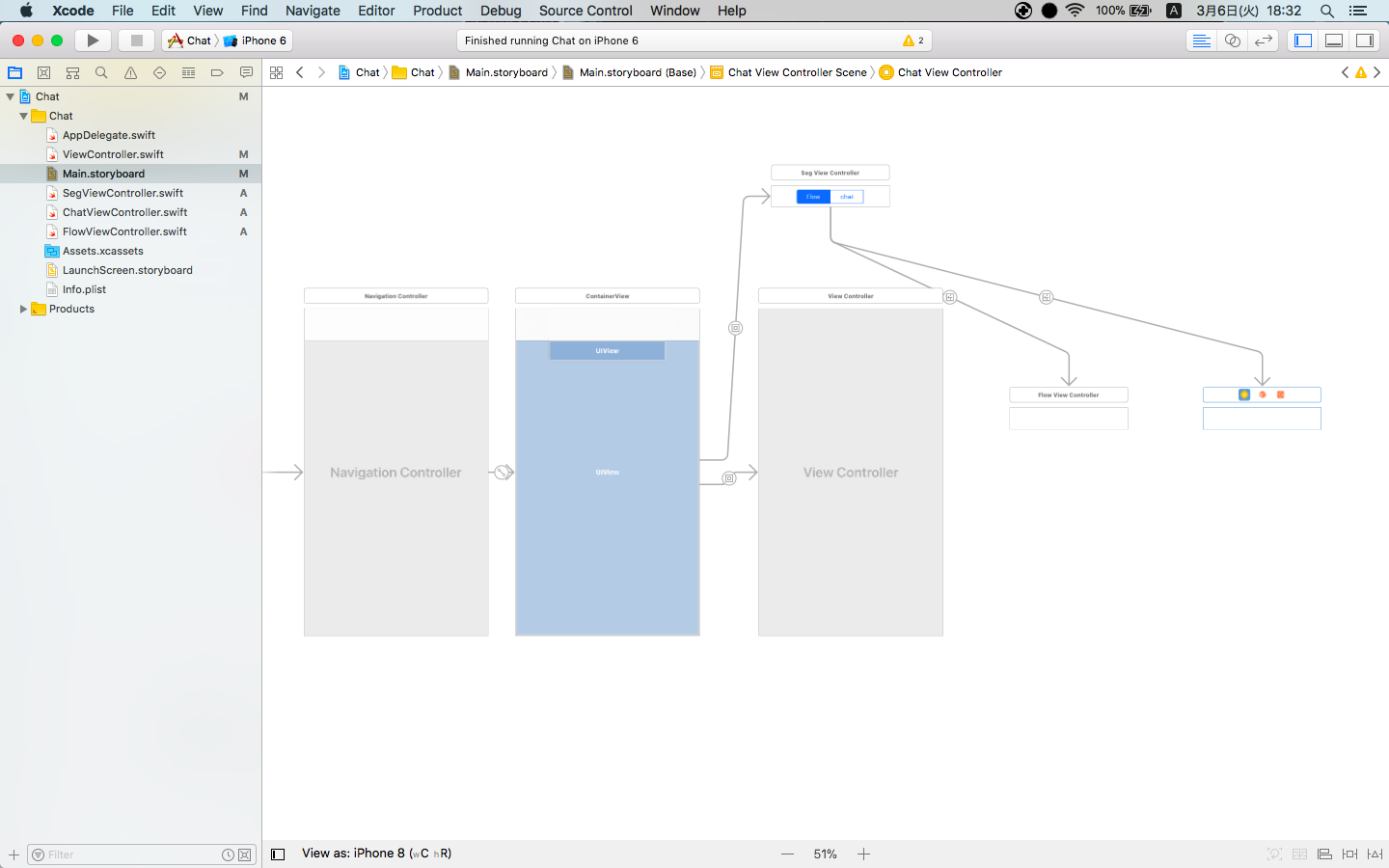The height and width of the screenshot is (868, 1389).
Task: Open the find navigator magnifier icon
Action: tap(101, 72)
